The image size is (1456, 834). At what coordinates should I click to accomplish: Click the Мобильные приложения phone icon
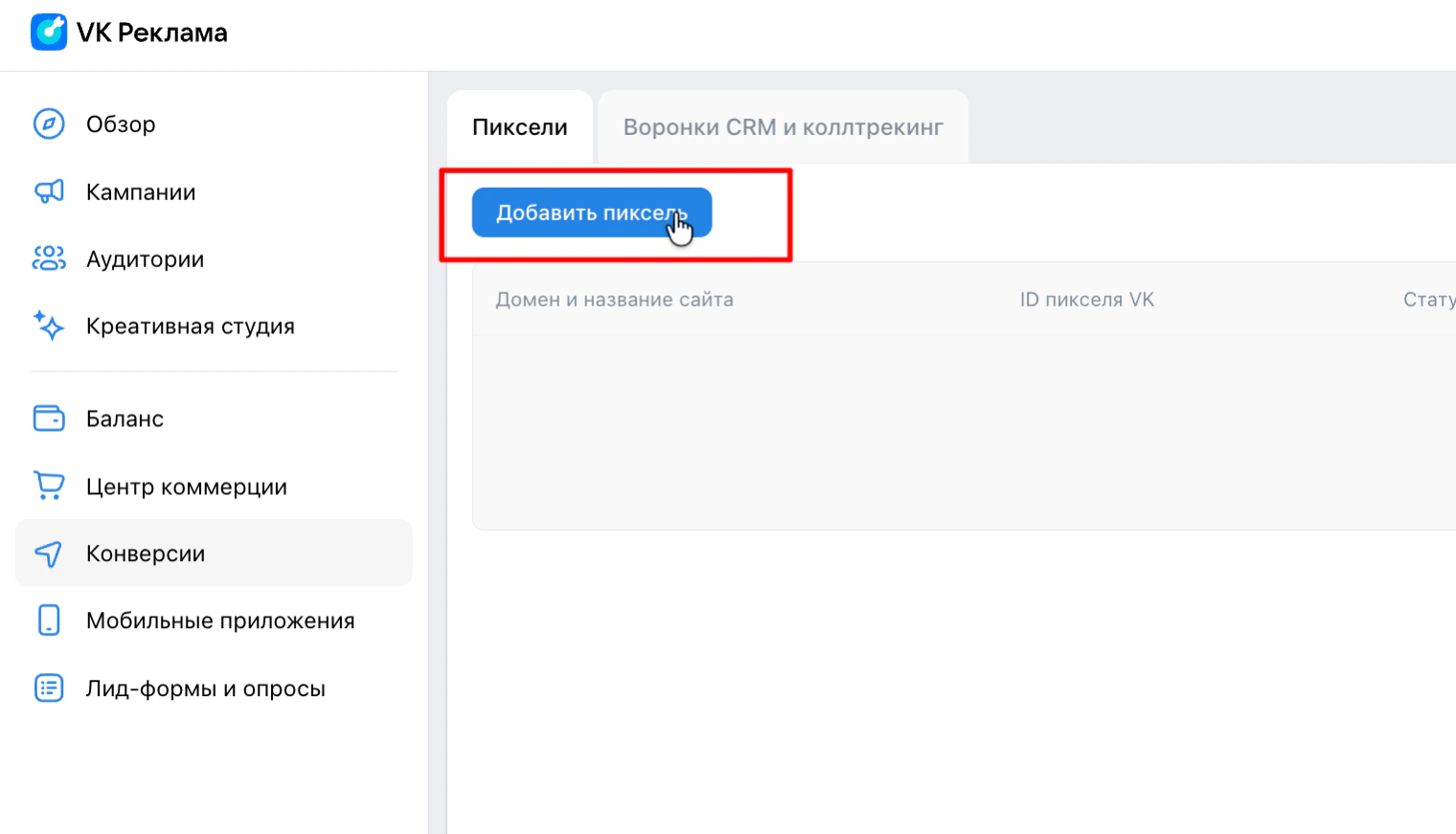[49, 620]
